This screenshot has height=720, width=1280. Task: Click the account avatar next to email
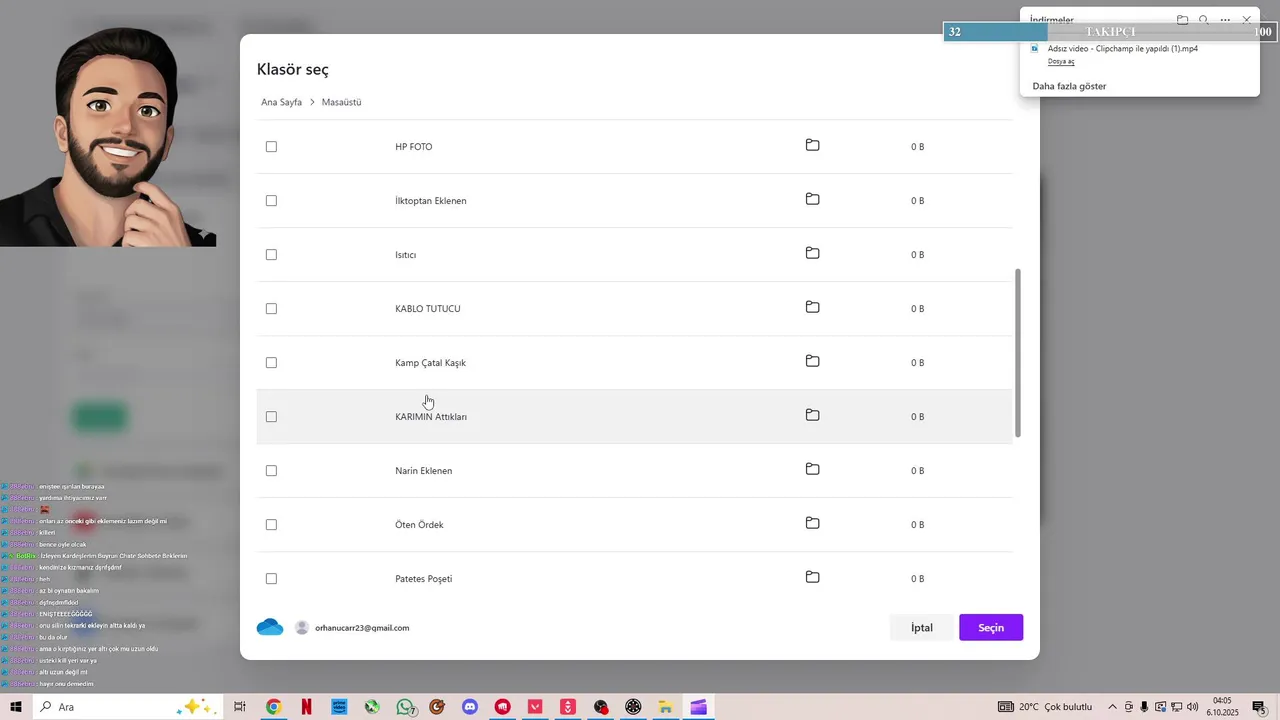point(302,627)
